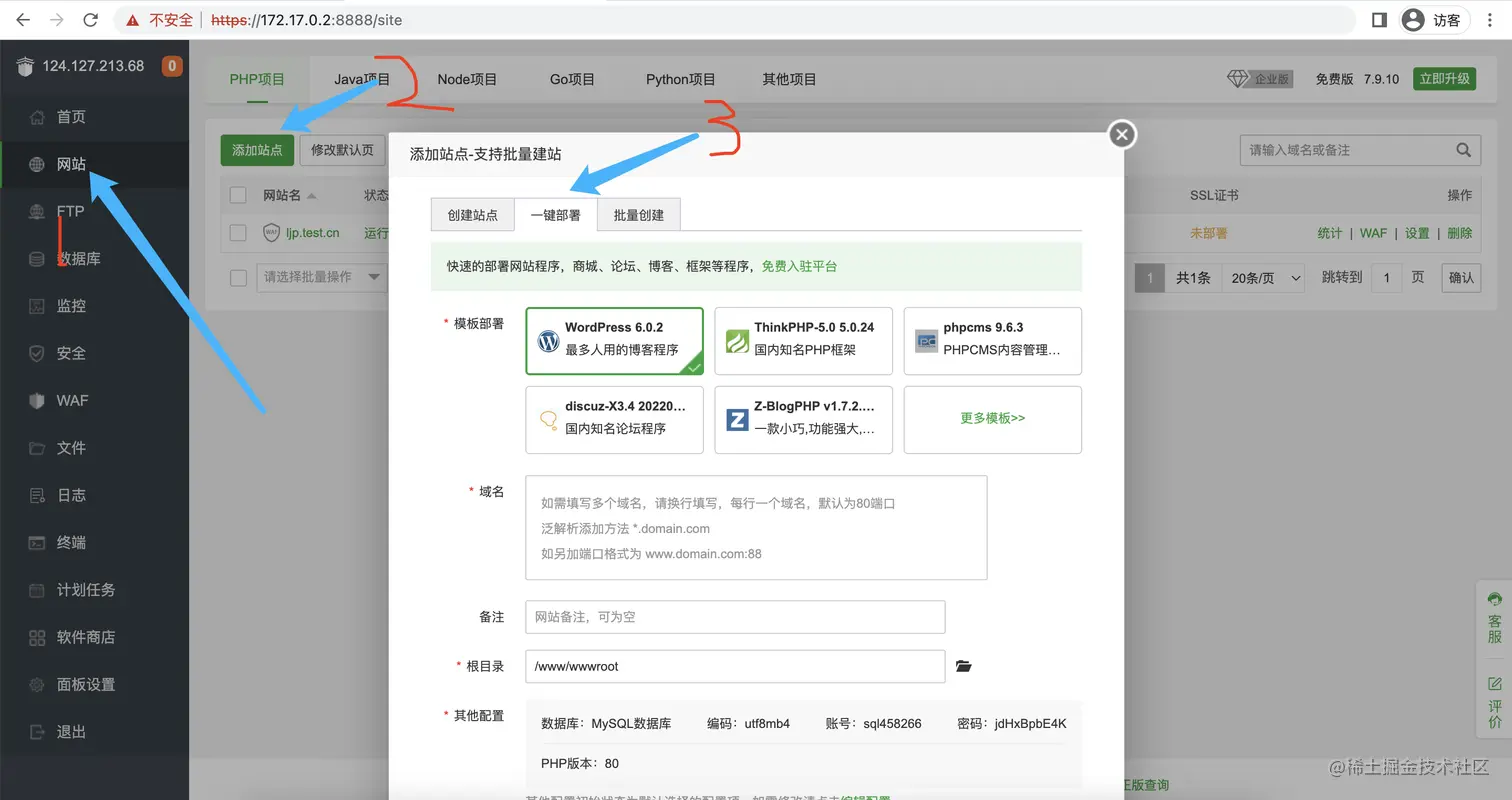Check the ljp.test.cn row checkbox

click(238, 233)
